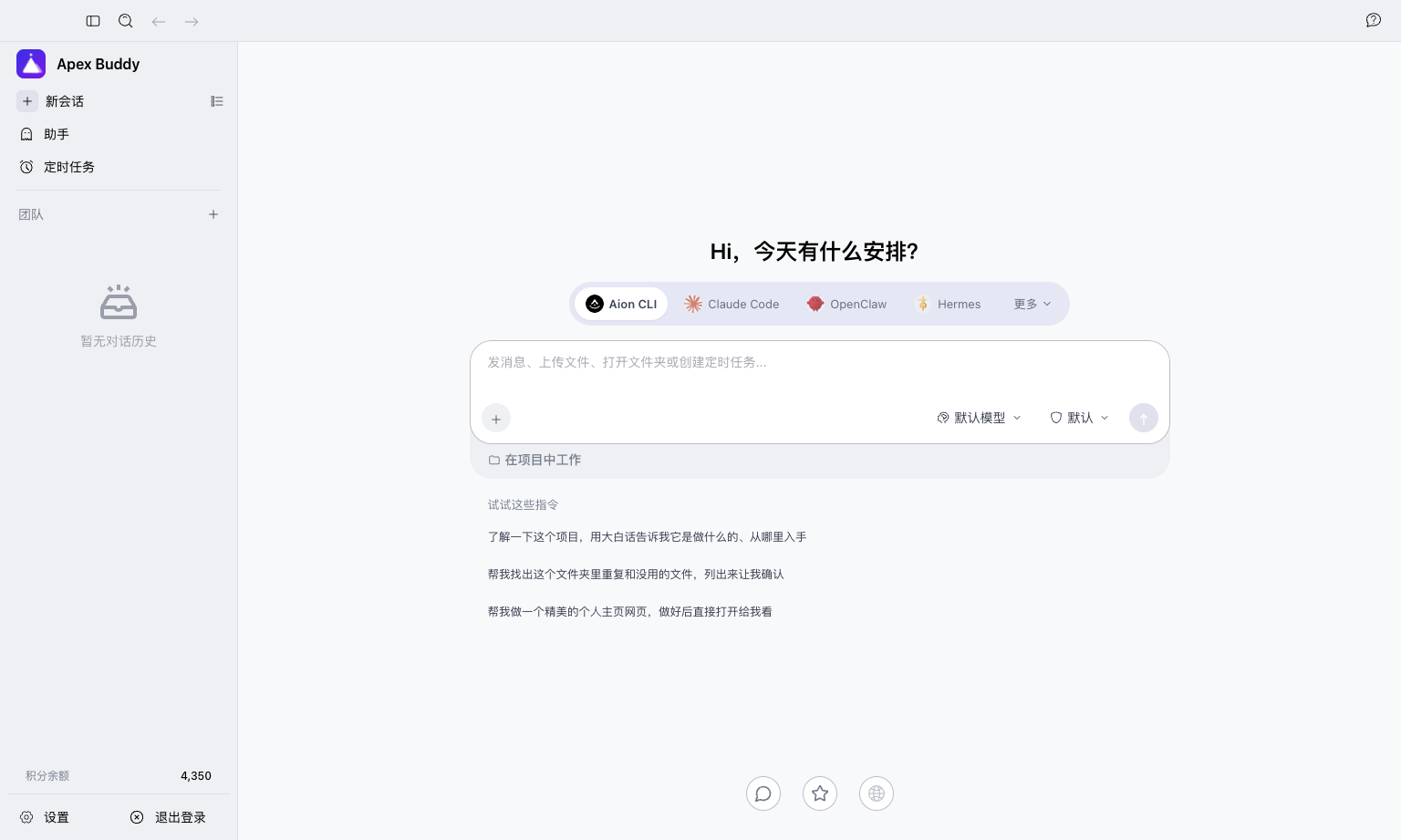Click the globe icon at bottom
This screenshot has height=840, width=1401.
coord(877,793)
